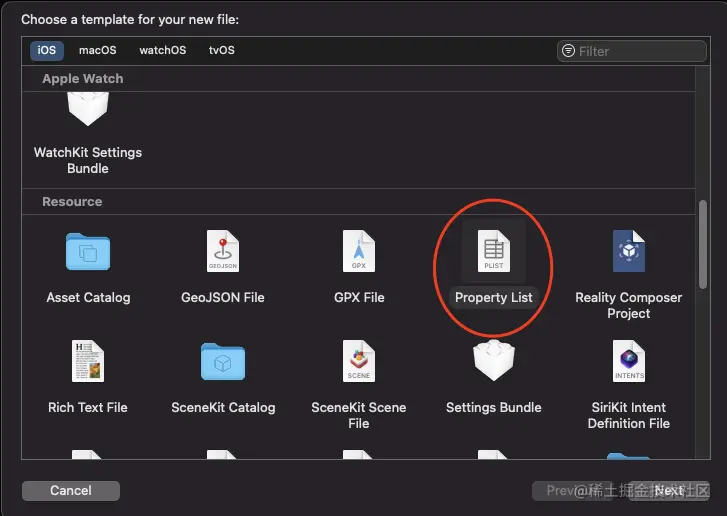Click the SceneKit Catalog label
The height and width of the screenshot is (516, 727).
223,408
